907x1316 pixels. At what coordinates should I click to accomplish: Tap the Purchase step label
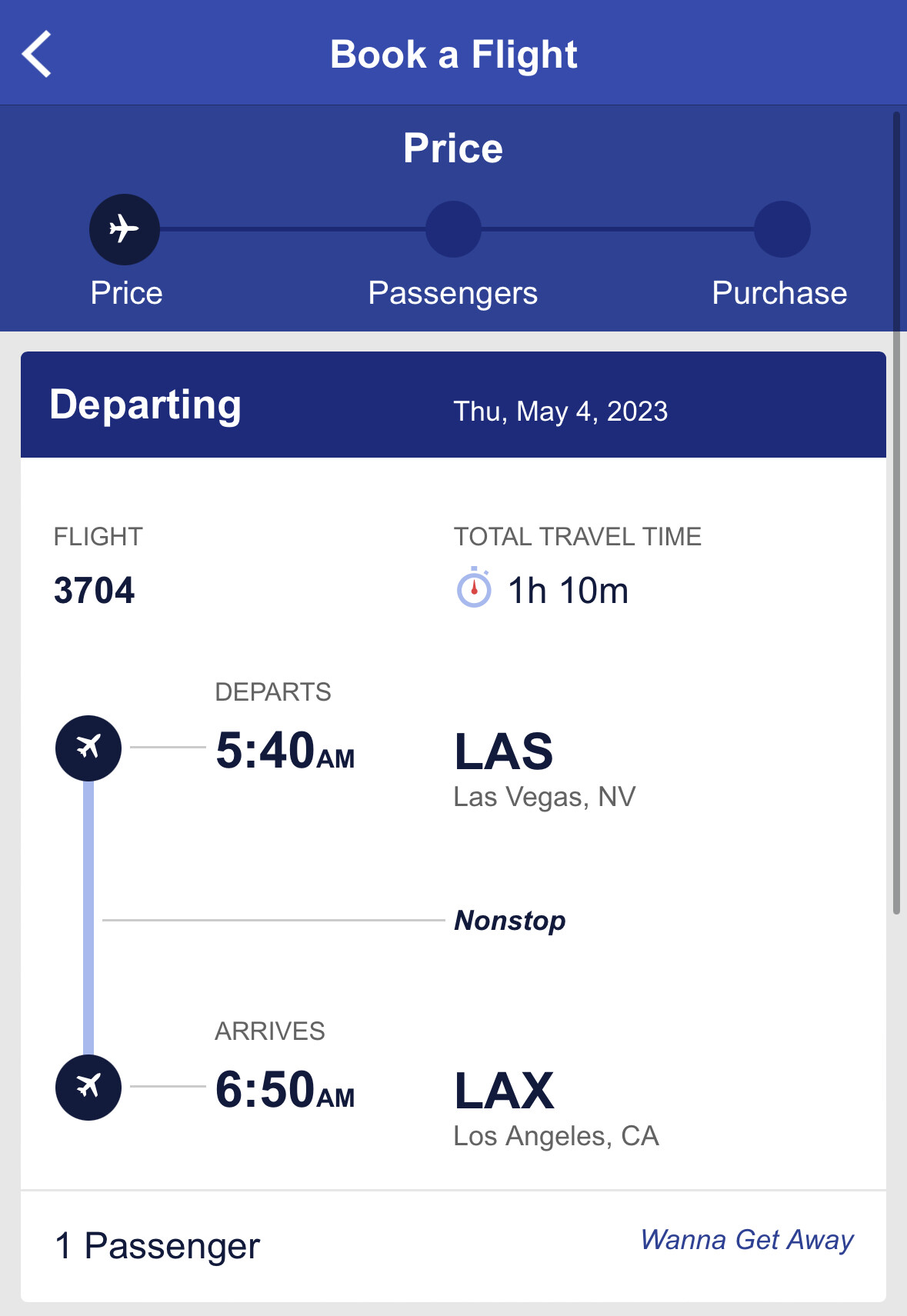(779, 293)
